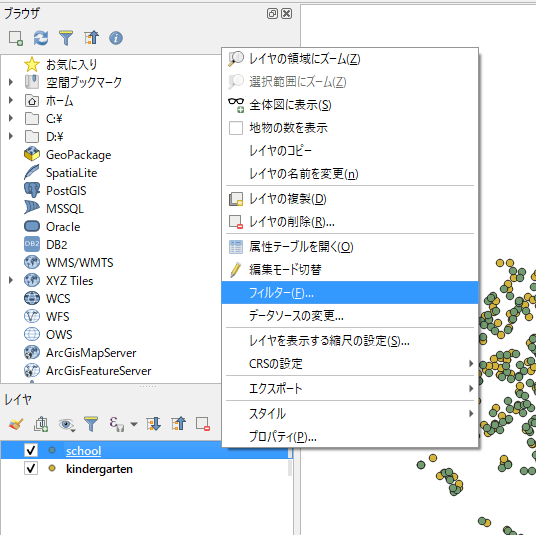The image size is (536, 535).
Task: Expand the 空間ブックマーク node
Action: click(x=11, y=82)
